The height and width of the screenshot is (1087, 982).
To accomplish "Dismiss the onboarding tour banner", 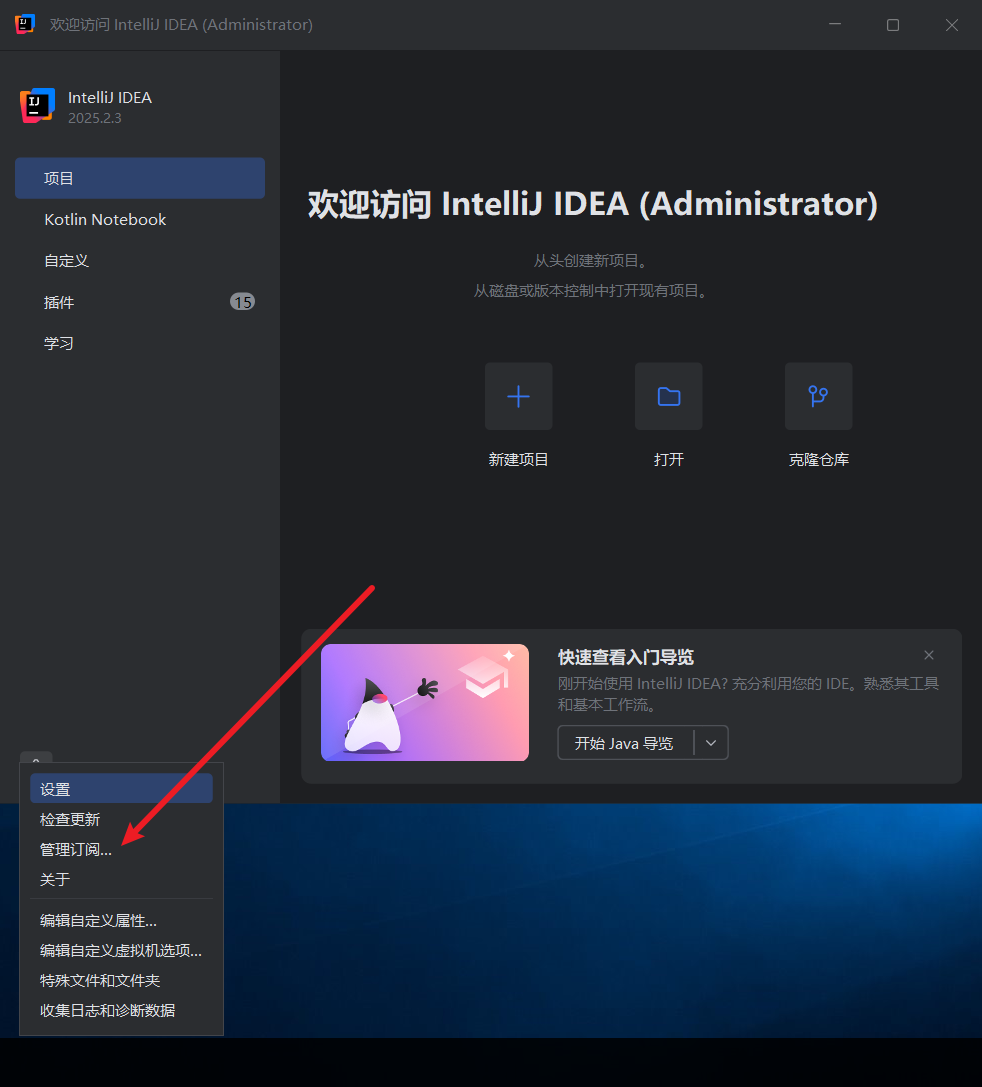I will pos(929,655).
